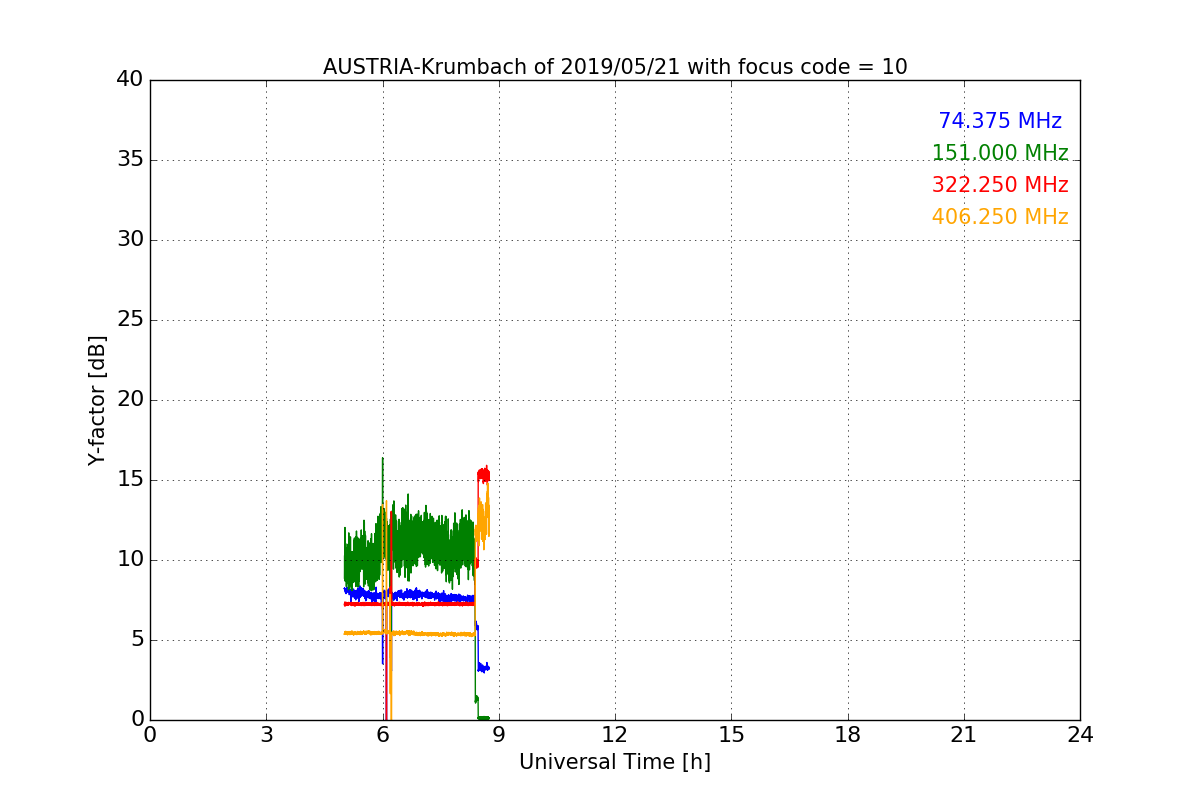Click y-axis tick label 20

(130, 400)
